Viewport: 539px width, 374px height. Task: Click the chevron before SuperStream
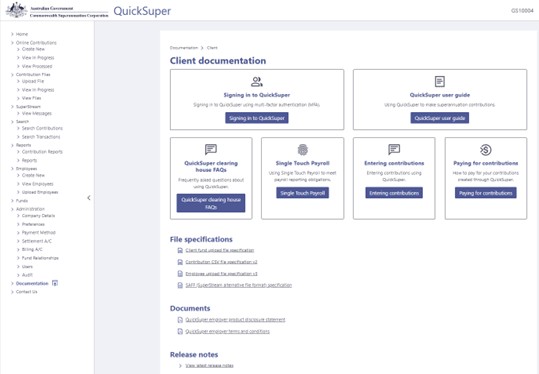coord(12,107)
